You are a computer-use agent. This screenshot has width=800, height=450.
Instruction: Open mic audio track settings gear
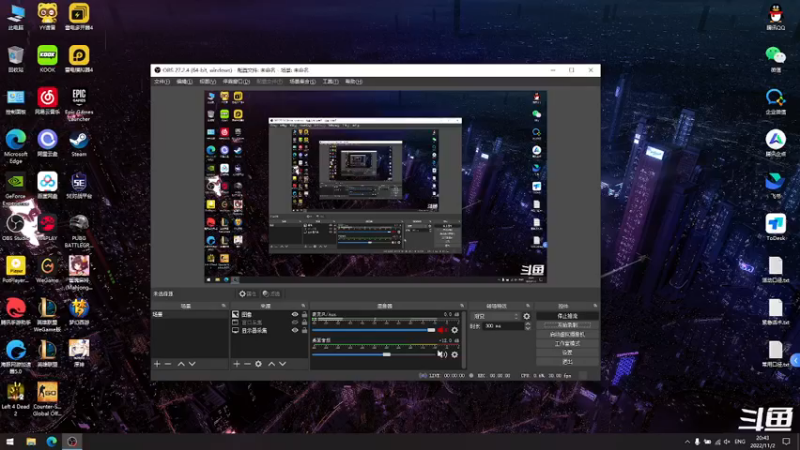click(455, 330)
